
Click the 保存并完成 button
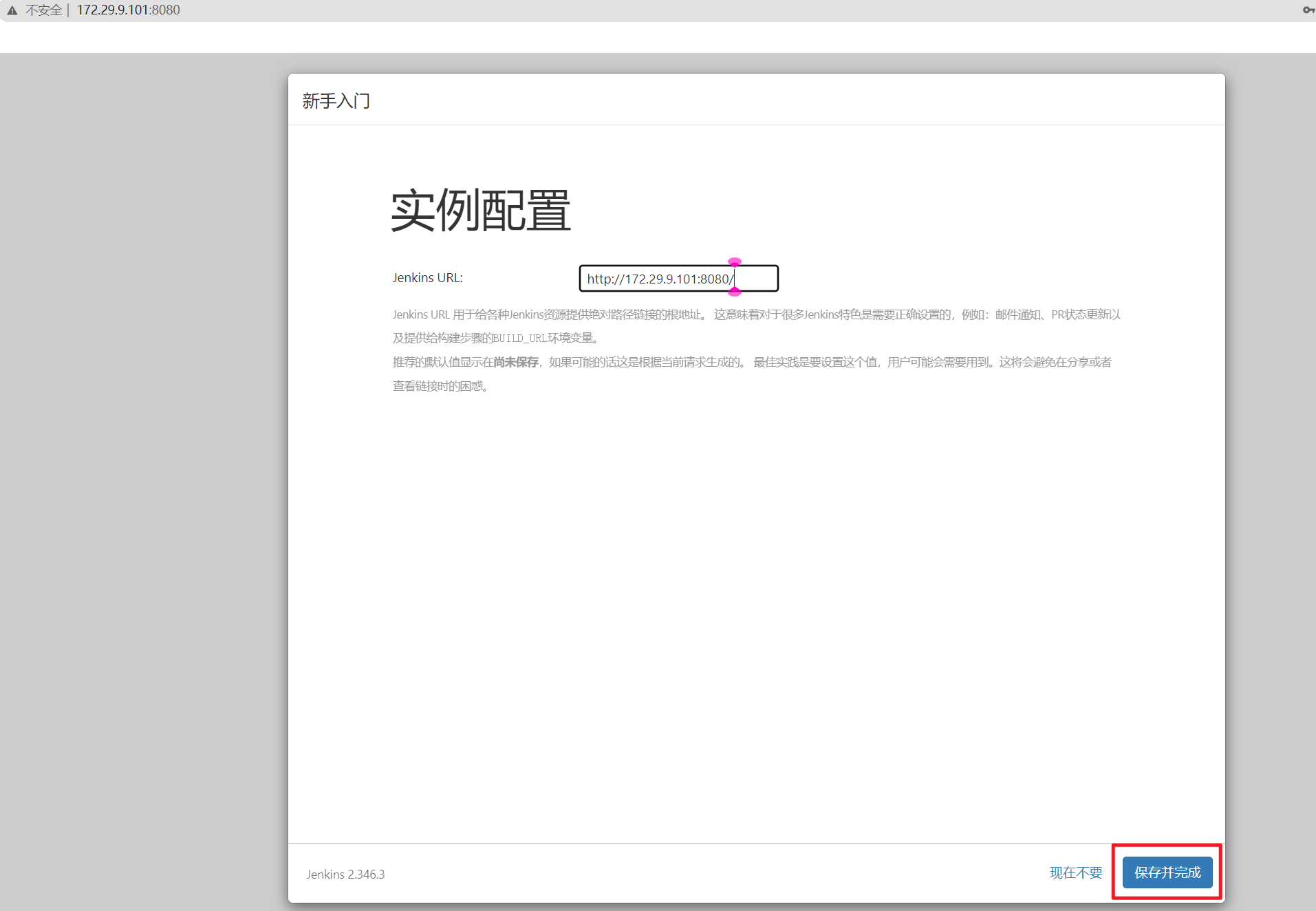click(x=1167, y=872)
